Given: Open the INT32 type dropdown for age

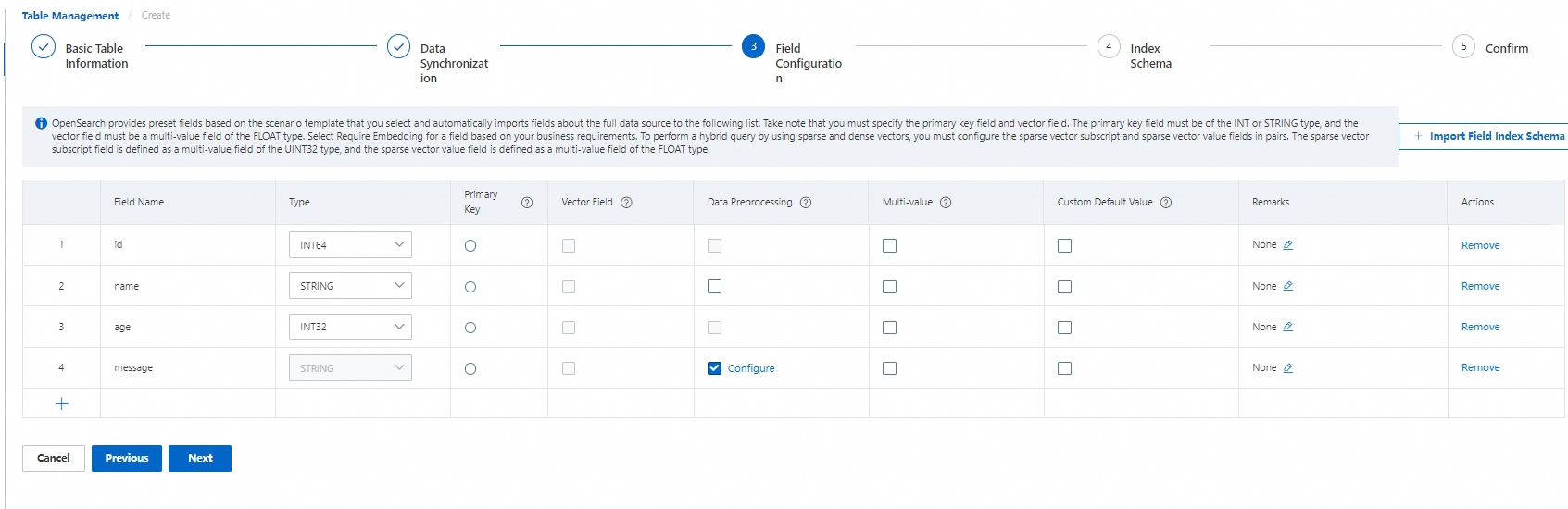Looking at the screenshot, I should coord(350,327).
